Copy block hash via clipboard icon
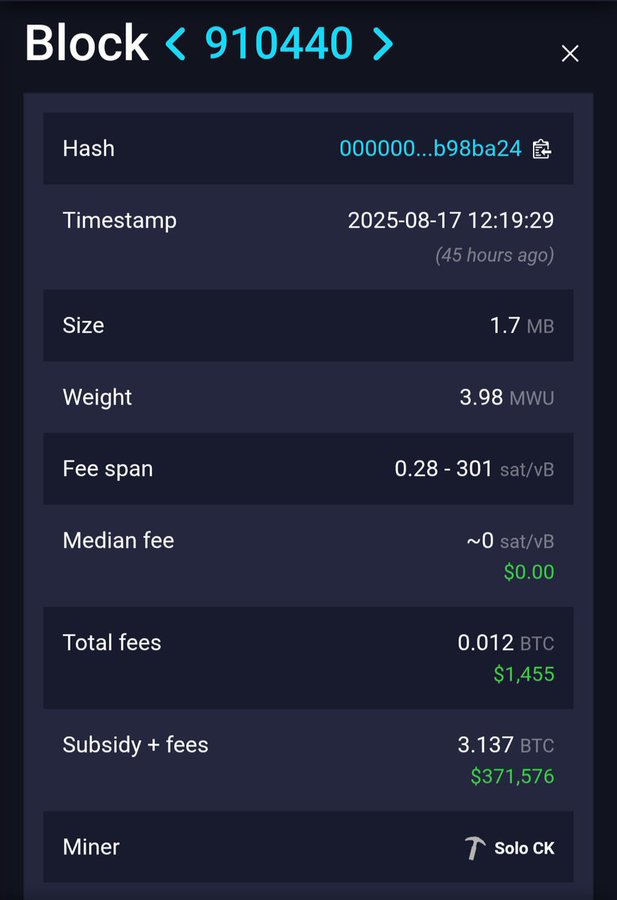 tap(542, 149)
